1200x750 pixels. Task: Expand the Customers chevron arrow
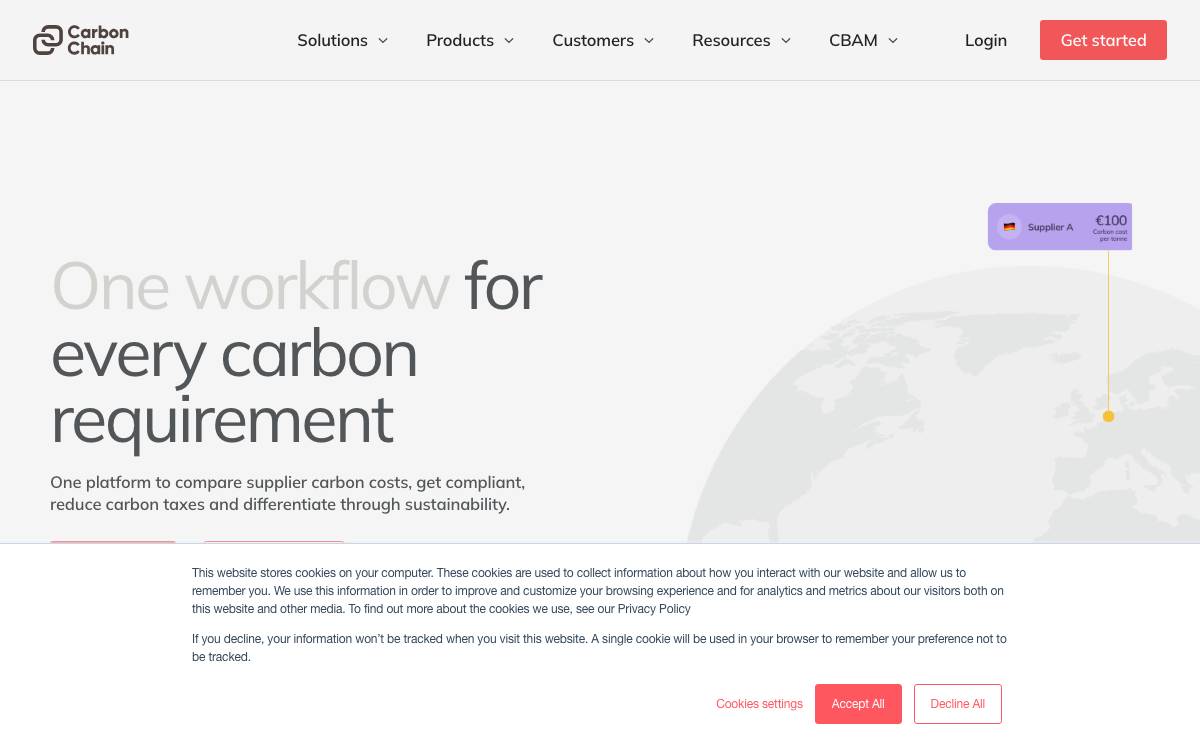648,41
